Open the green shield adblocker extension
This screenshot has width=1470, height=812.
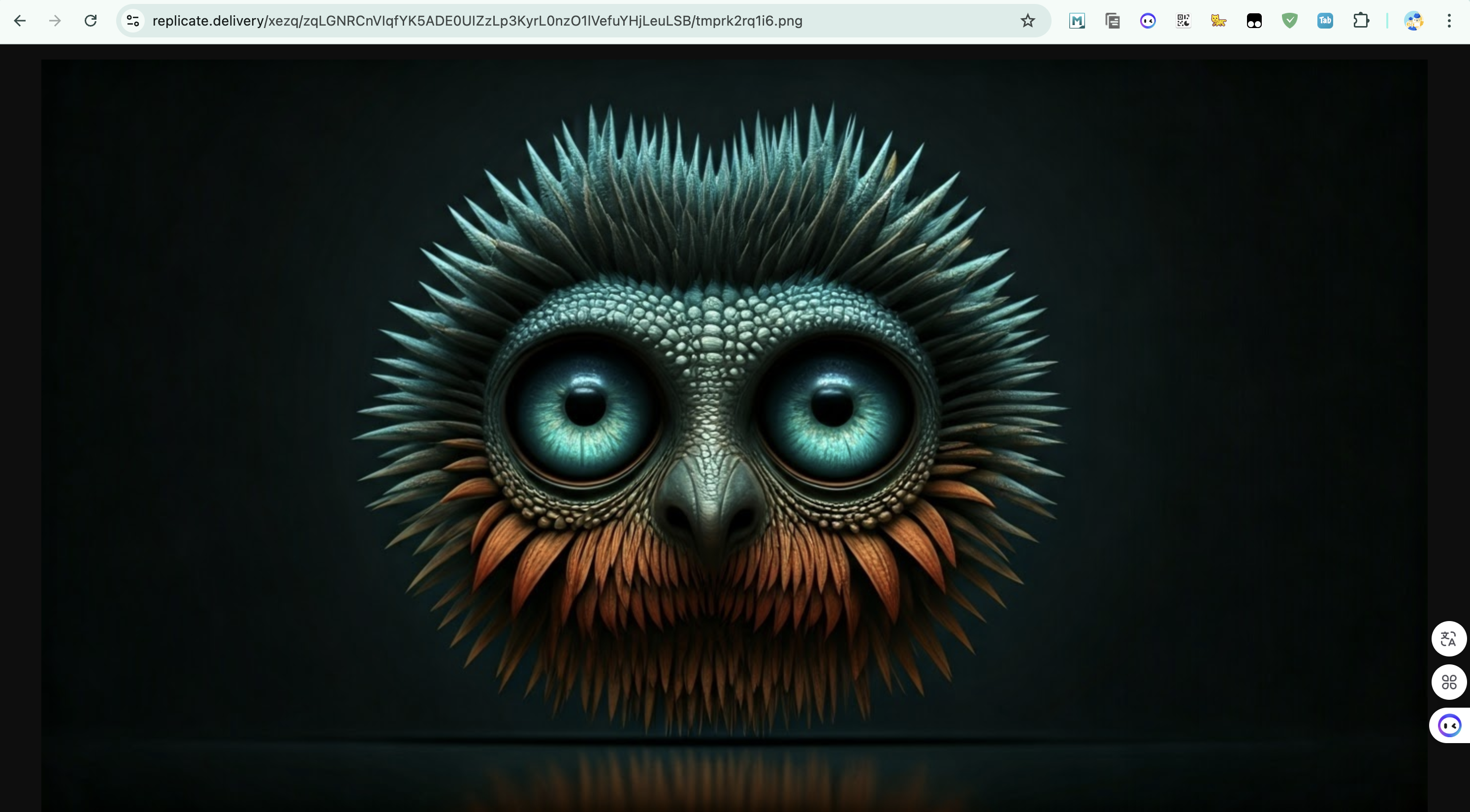pos(1289,21)
